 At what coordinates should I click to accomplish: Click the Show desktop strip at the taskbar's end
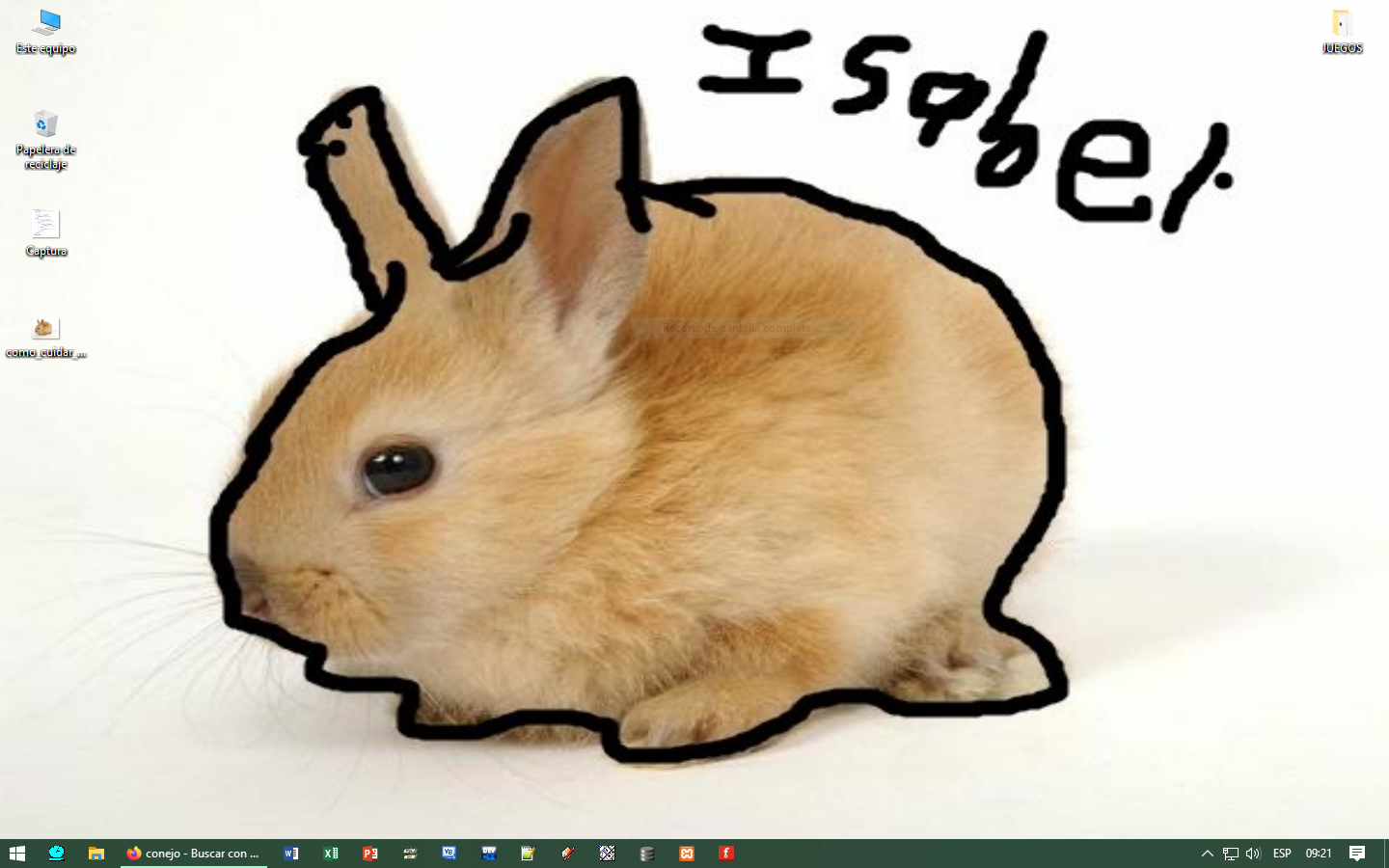1386,854
